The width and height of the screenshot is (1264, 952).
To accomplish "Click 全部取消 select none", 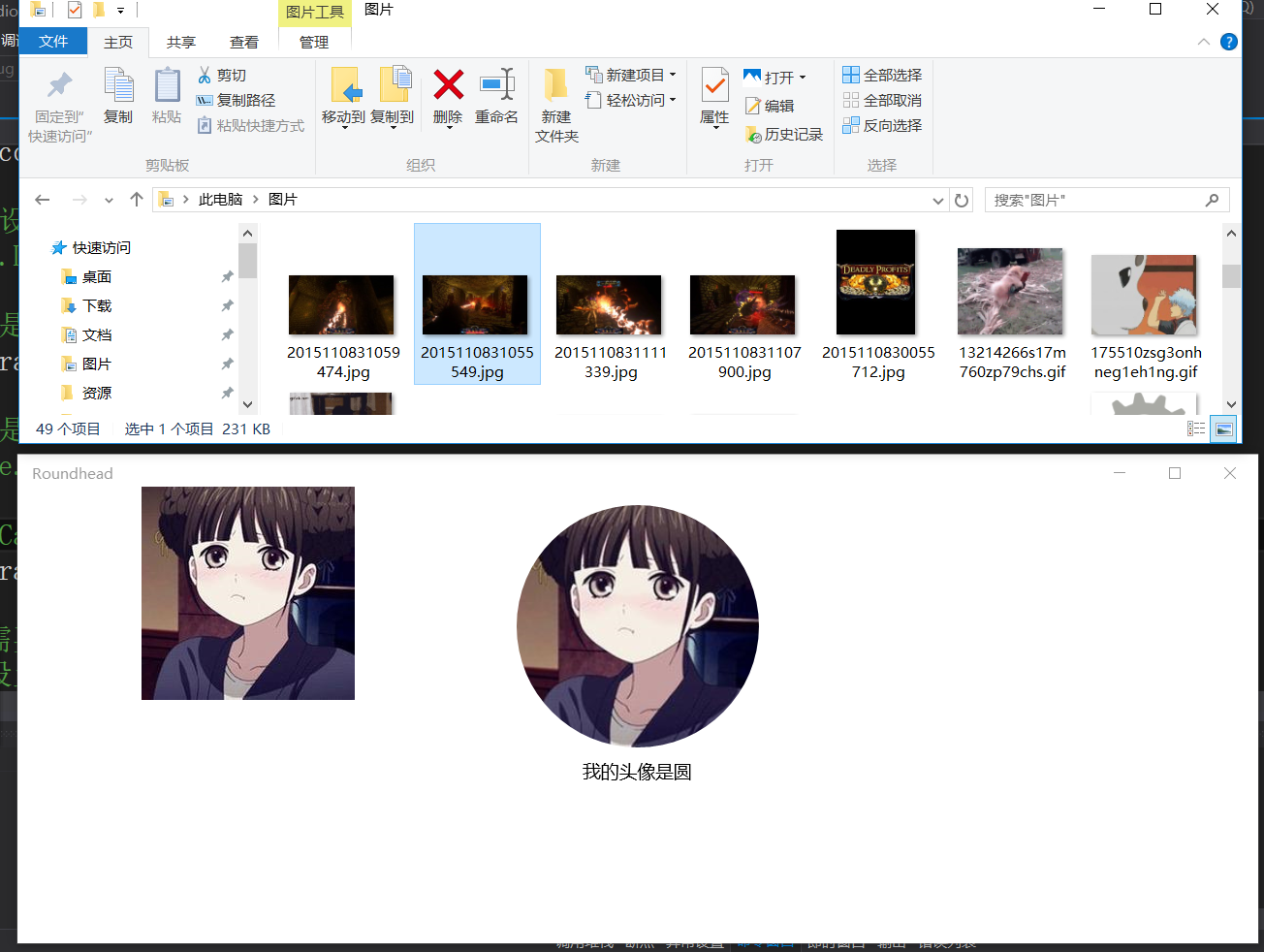I will point(882,100).
